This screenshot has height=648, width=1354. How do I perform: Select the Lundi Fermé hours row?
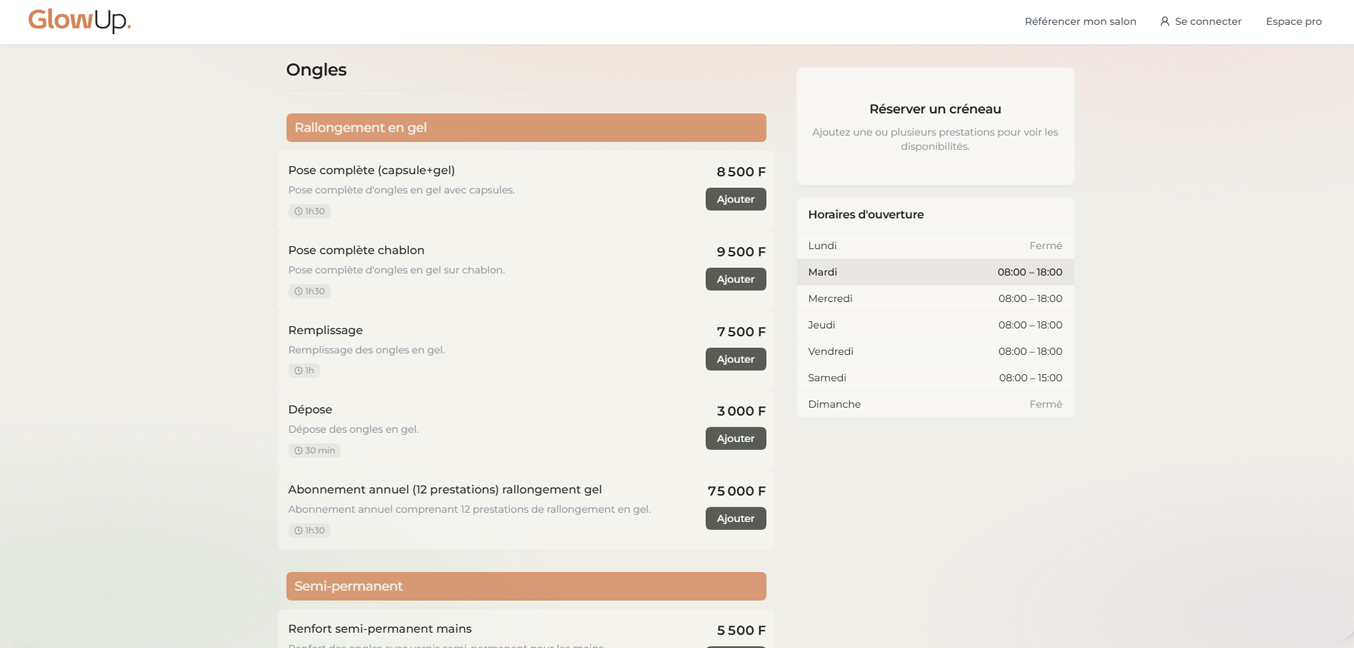[x=935, y=246]
